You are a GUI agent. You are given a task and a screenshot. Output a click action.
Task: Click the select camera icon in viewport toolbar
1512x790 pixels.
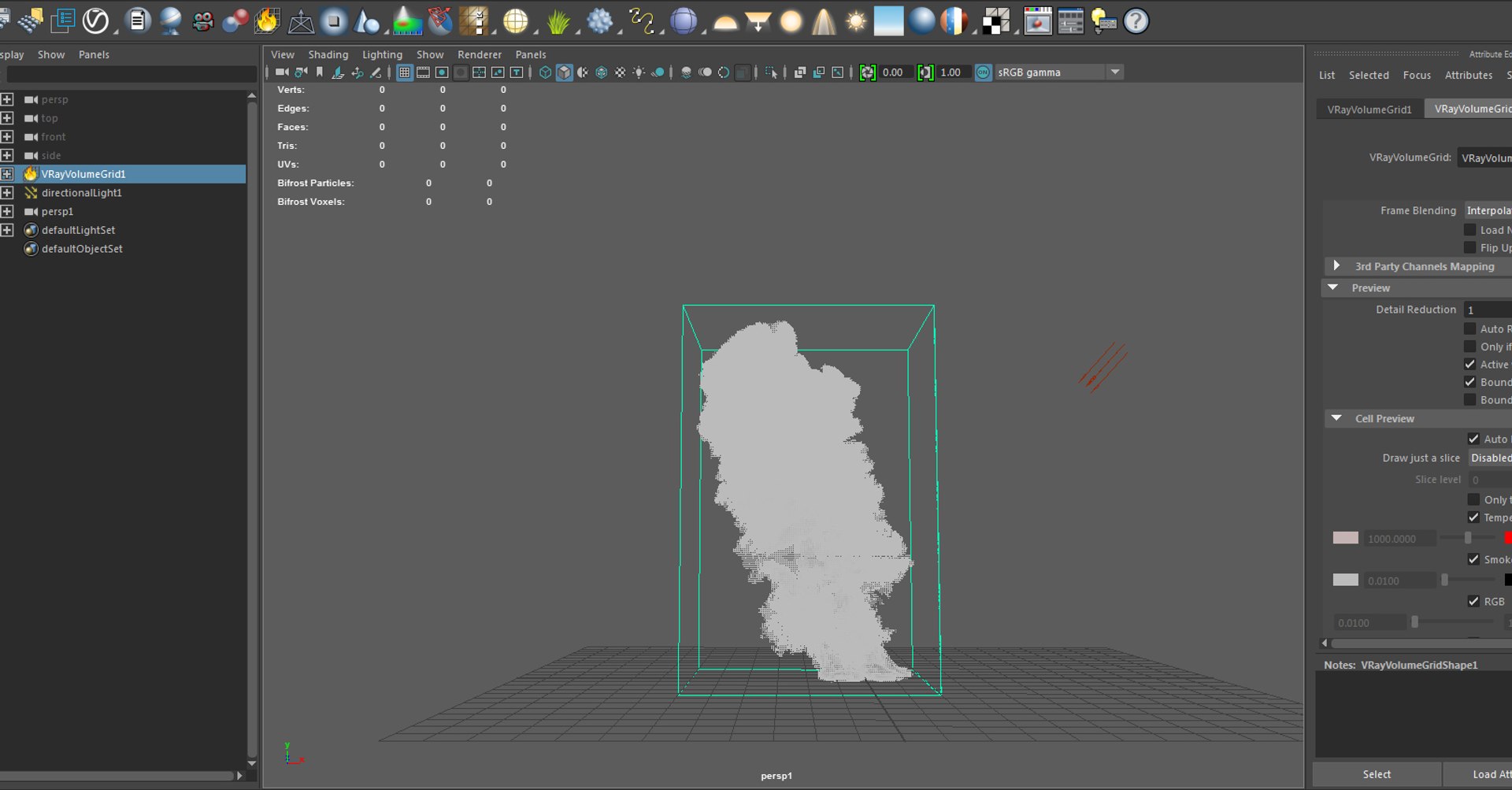click(281, 72)
